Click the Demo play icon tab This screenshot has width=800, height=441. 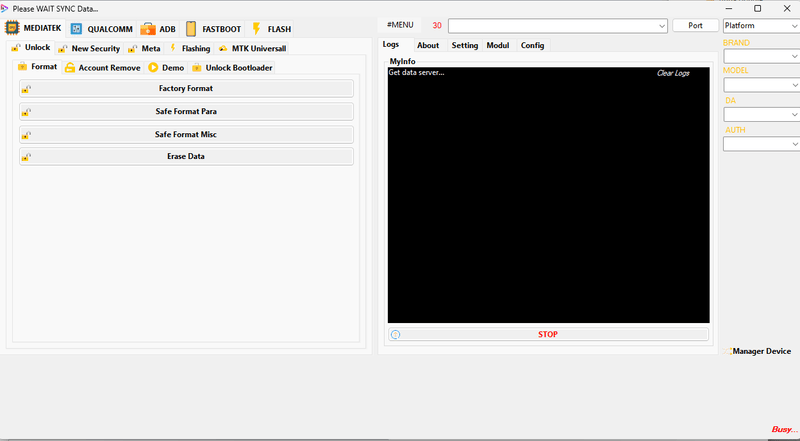tap(154, 67)
